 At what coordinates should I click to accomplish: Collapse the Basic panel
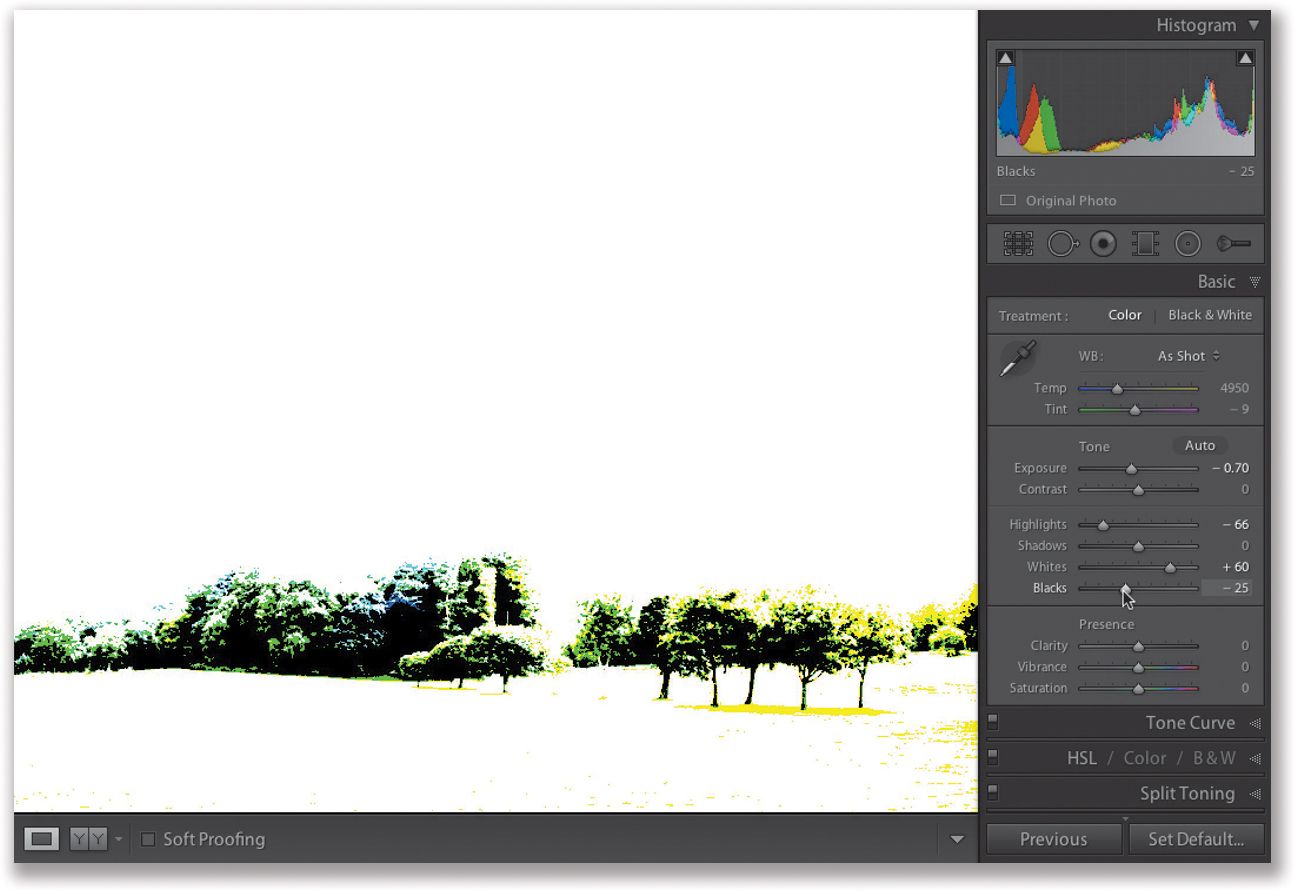click(x=1255, y=282)
